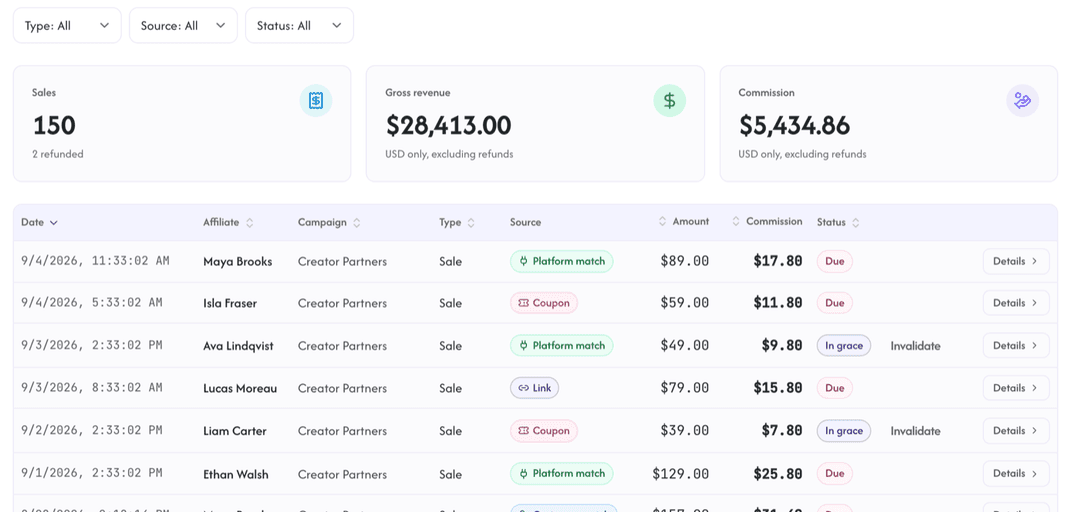Click Coupon badge in Isla Fraser row

coord(543,303)
